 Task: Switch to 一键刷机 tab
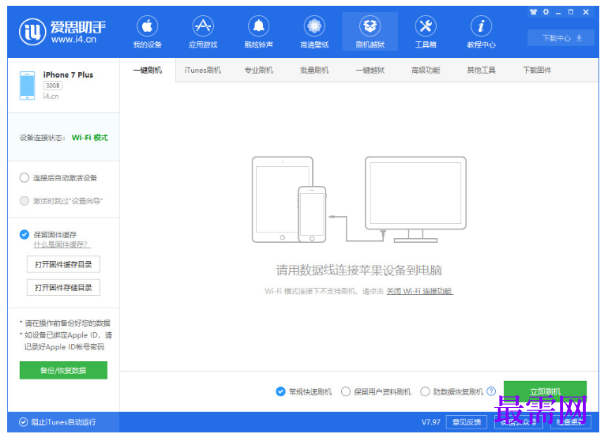pos(147,70)
